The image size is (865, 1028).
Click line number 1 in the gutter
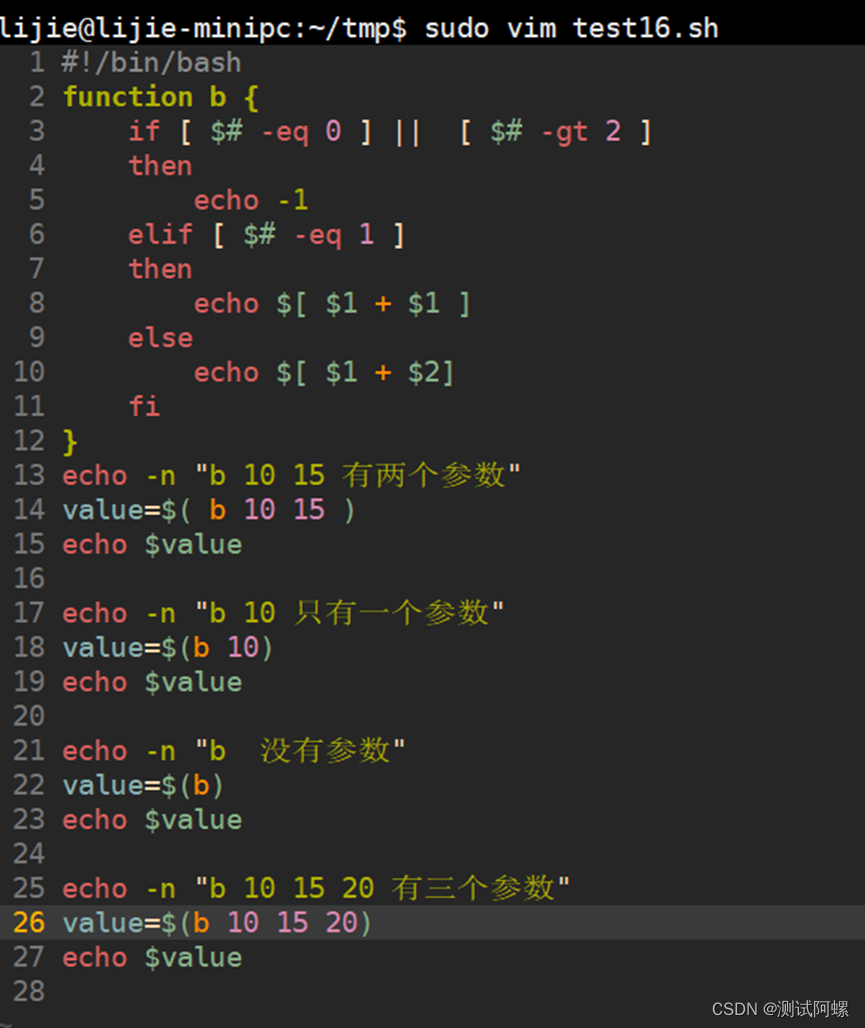tap(37, 62)
